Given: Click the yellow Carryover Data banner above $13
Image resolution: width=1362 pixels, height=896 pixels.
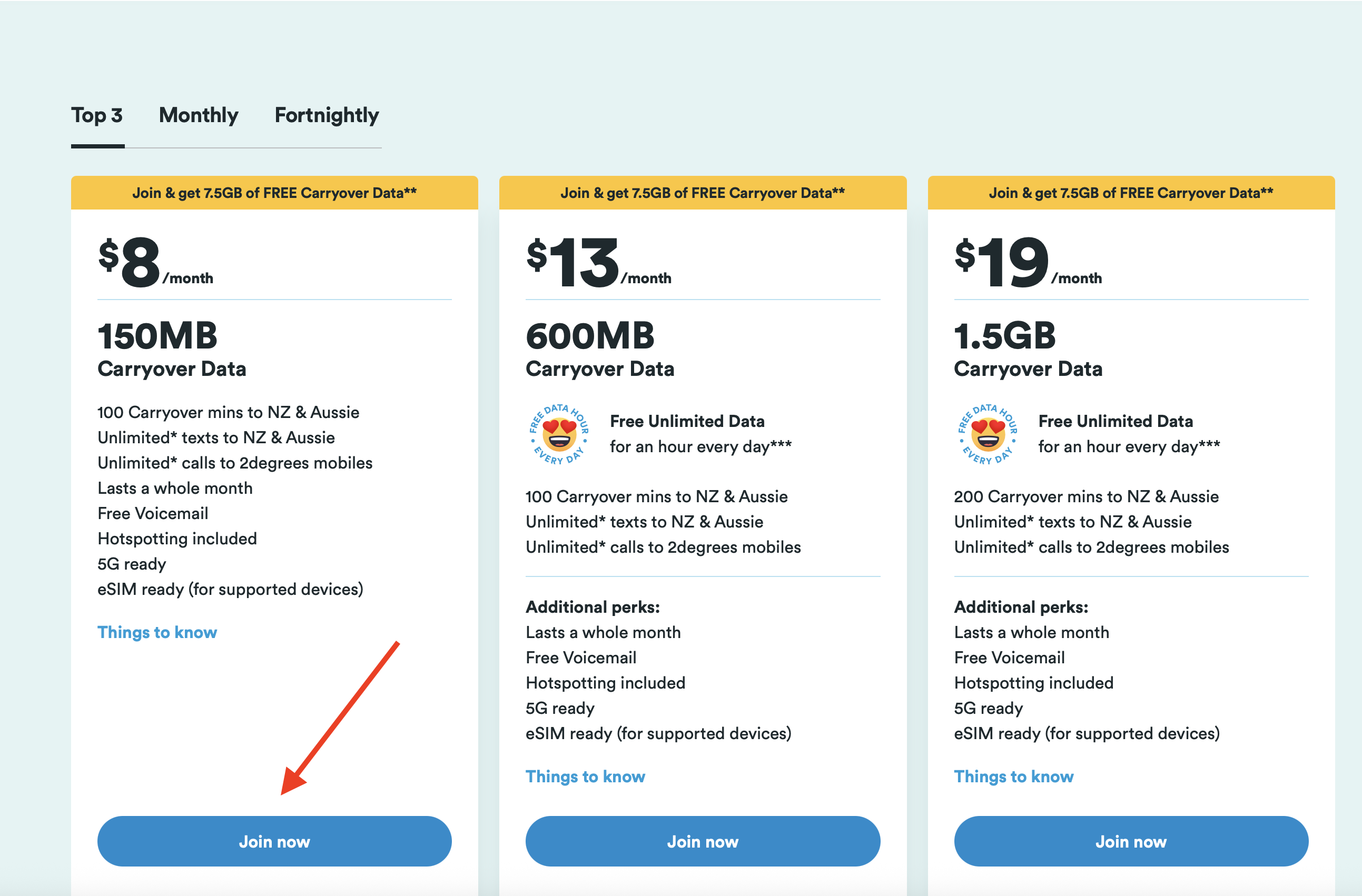Looking at the screenshot, I should coord(702,193).
